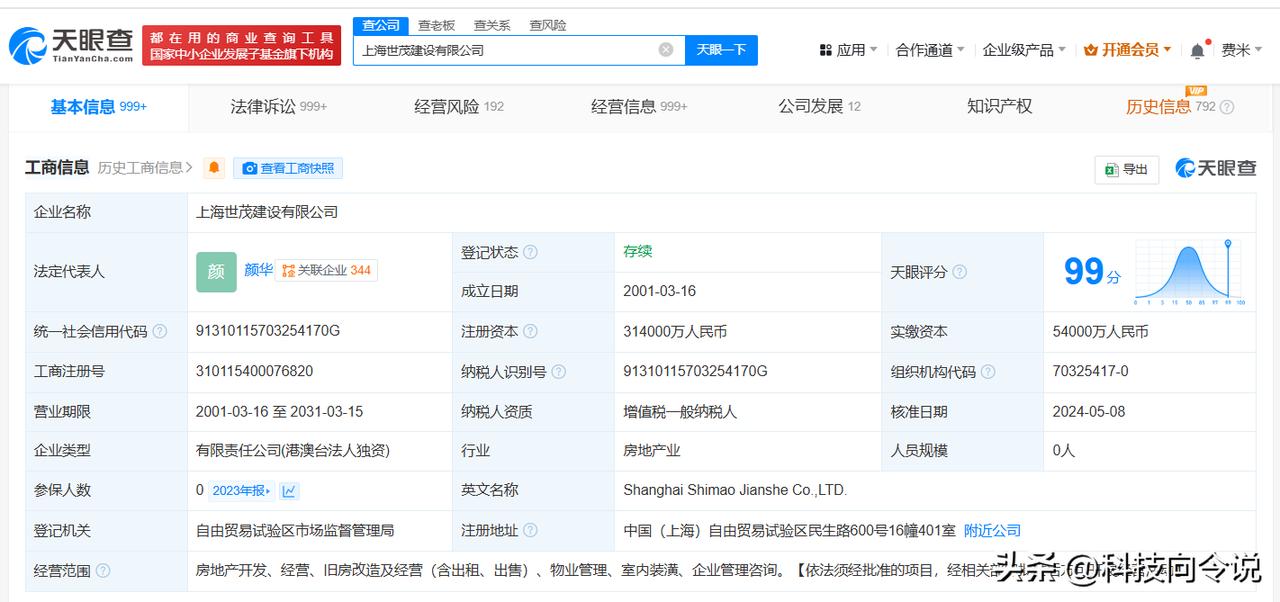Open the 颜华 legal representative link
Viewport: 1280px width, 602px height.
click(x=258, y=270)
